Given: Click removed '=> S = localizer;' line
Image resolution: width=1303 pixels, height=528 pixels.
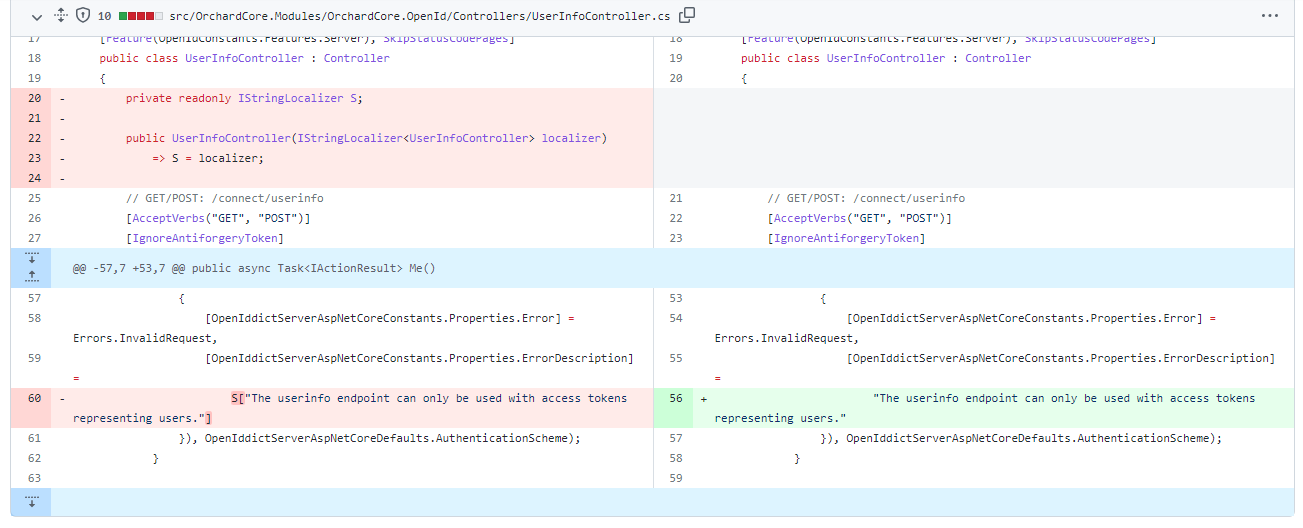Looking at the screenshot, I should tap(207, 158).
